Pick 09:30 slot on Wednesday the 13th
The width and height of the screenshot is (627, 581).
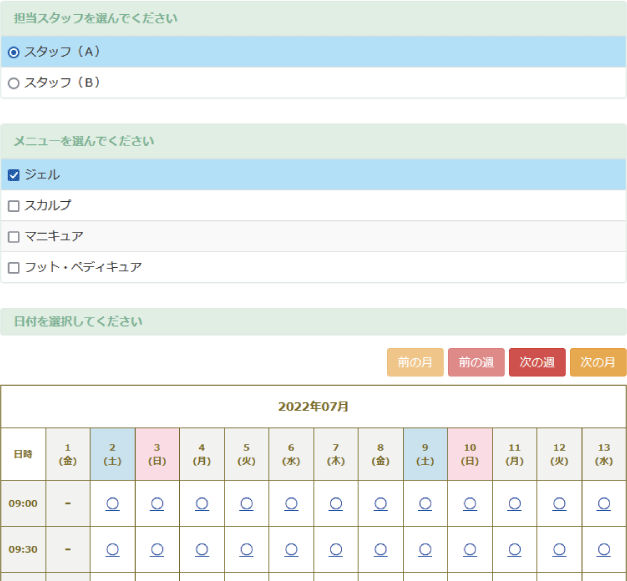604,549
